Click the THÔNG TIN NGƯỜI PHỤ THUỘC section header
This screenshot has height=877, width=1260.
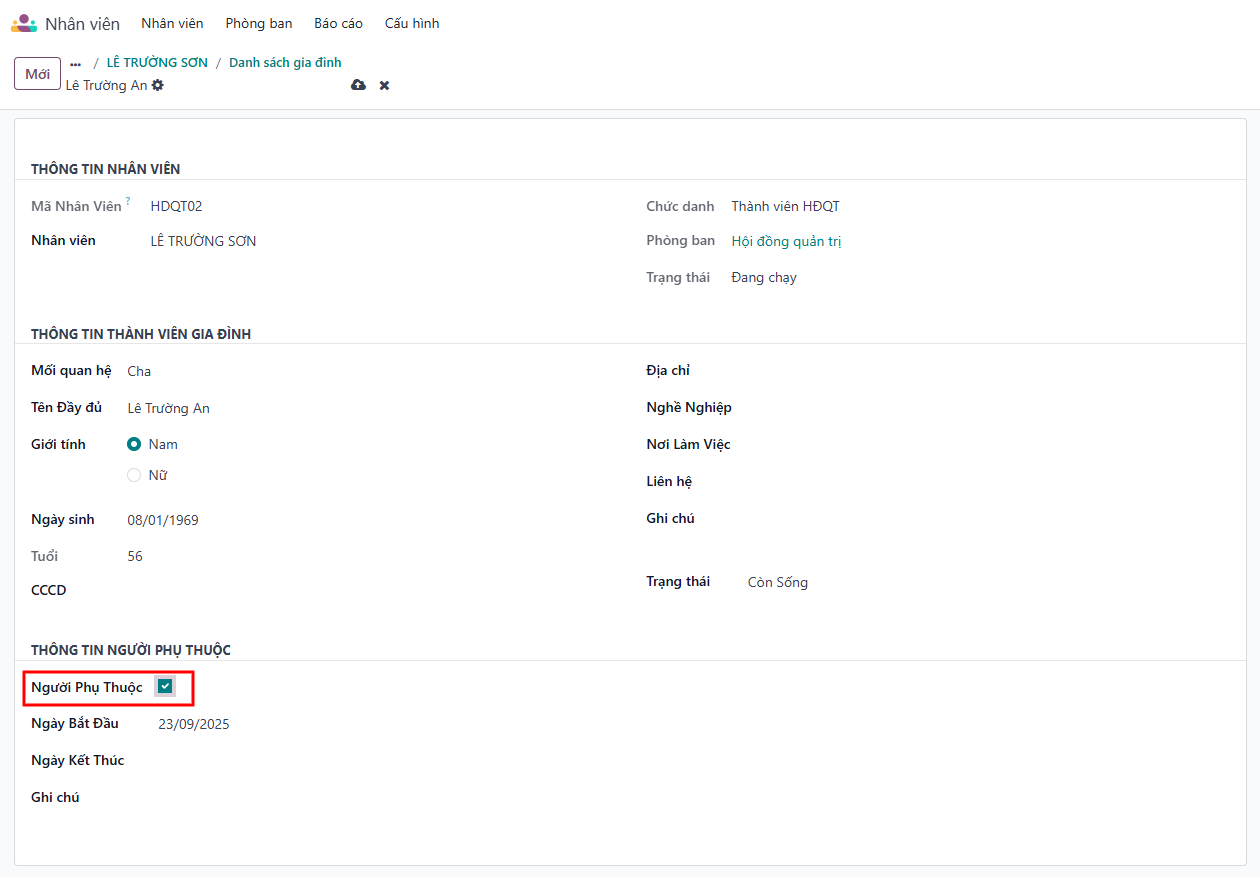pyautogui.click(x=131, y=650)
